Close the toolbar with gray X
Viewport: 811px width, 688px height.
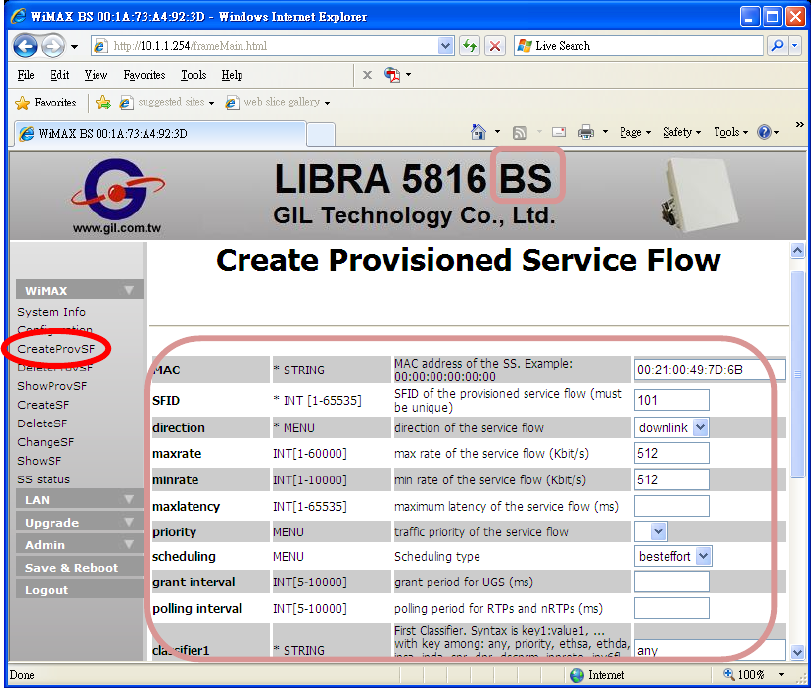pyautogui.click(x=367, y=75)
